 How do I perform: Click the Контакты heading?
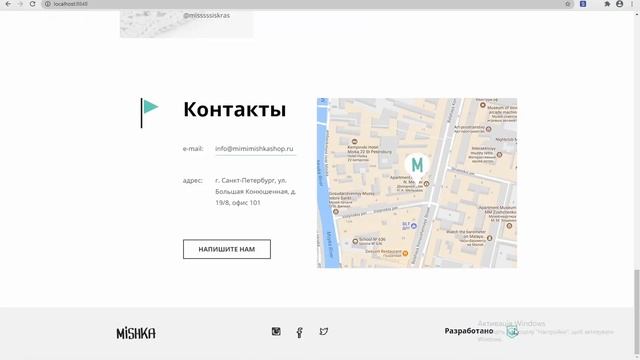[235, 109]
